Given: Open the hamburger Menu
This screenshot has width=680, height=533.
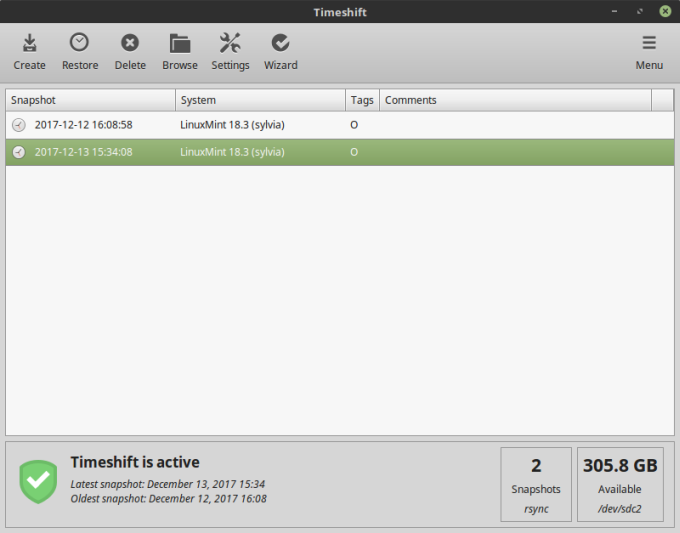Looking at the screenshot, I should point(649,52).
